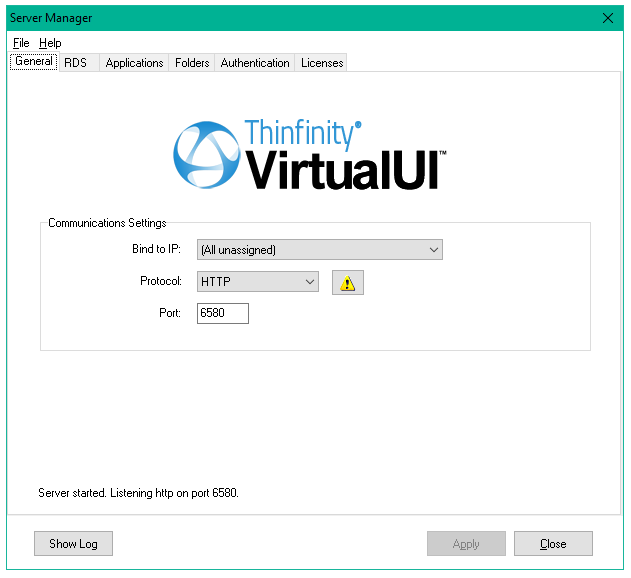Click the 'Port:' label
The image size is (631, 578).
tap(170, 313)
